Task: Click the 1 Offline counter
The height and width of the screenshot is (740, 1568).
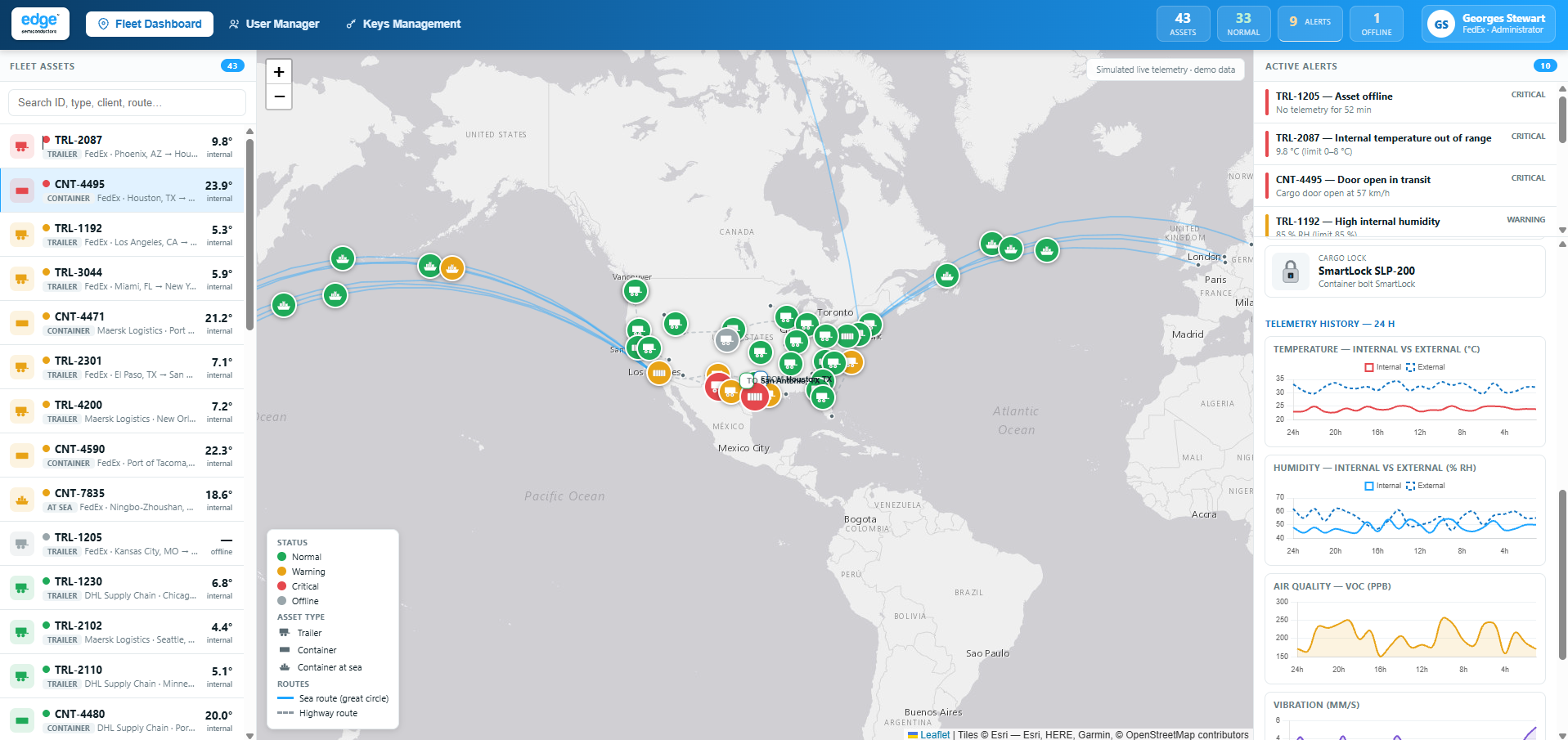Action: click(x=1377, y=24)
